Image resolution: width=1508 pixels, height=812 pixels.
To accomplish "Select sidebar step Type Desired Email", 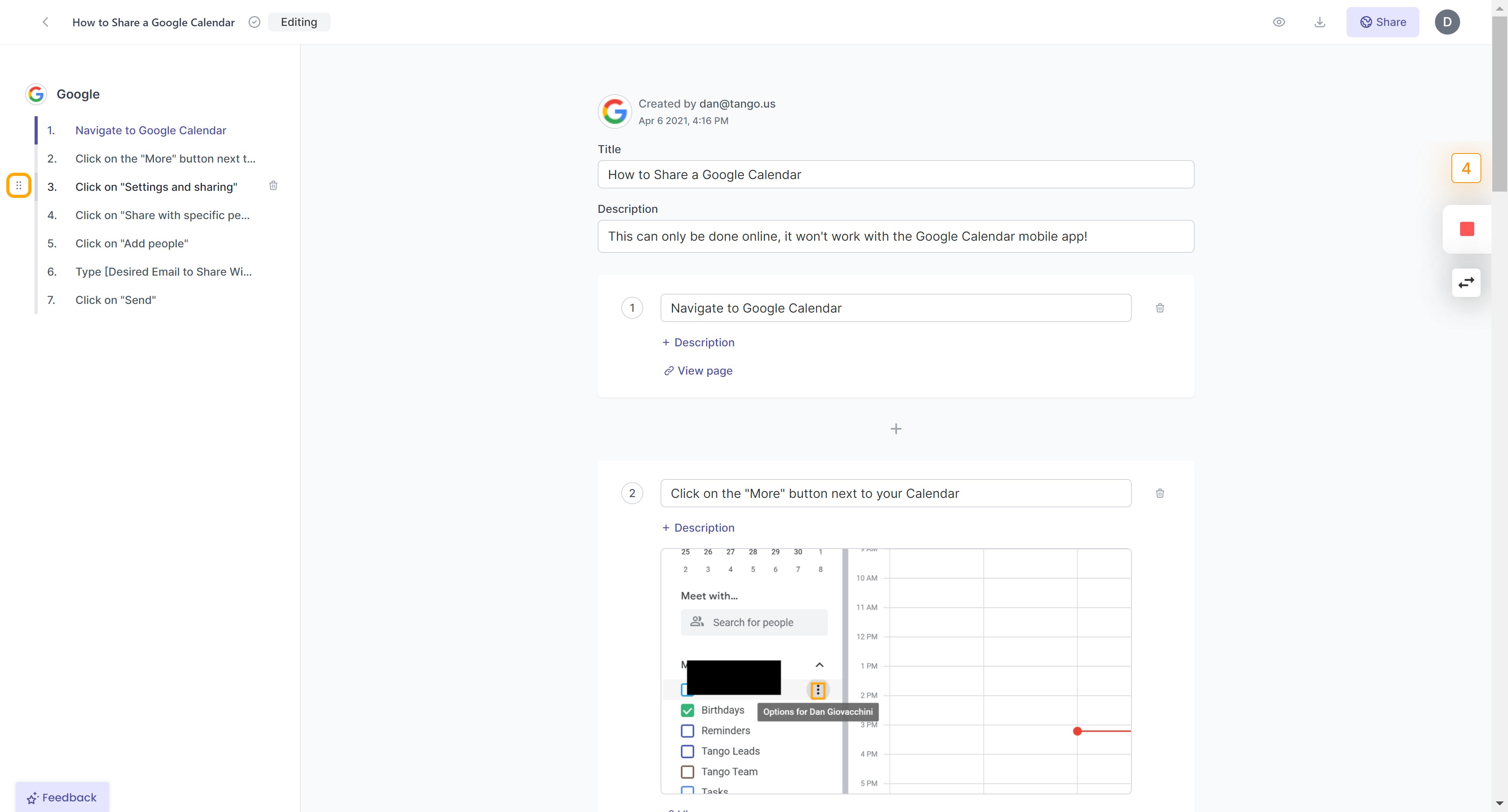I will pyautogui.click(x=163, y=272).
